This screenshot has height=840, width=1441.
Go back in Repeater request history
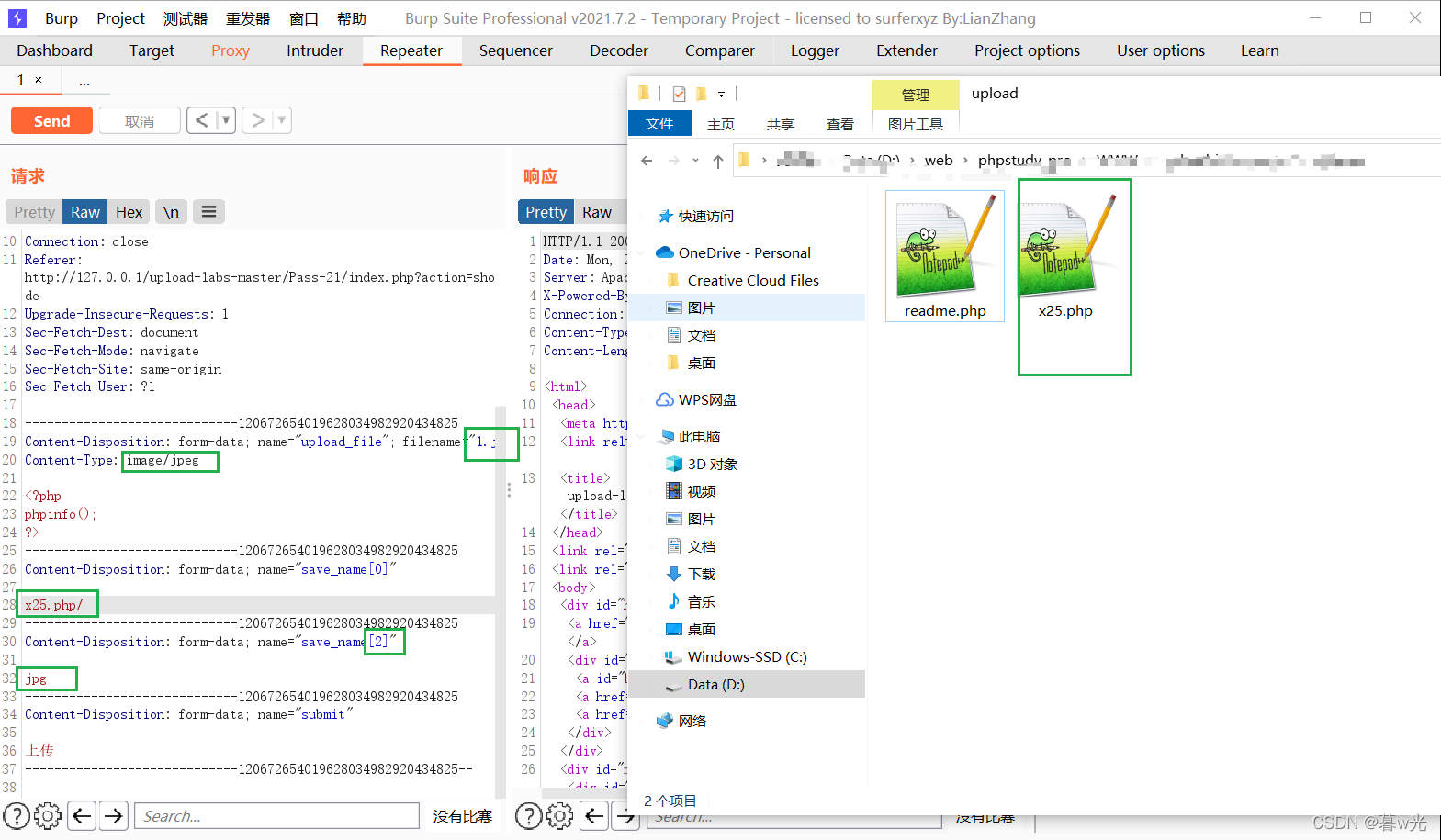pyautogui.click(x=202, y=120)
